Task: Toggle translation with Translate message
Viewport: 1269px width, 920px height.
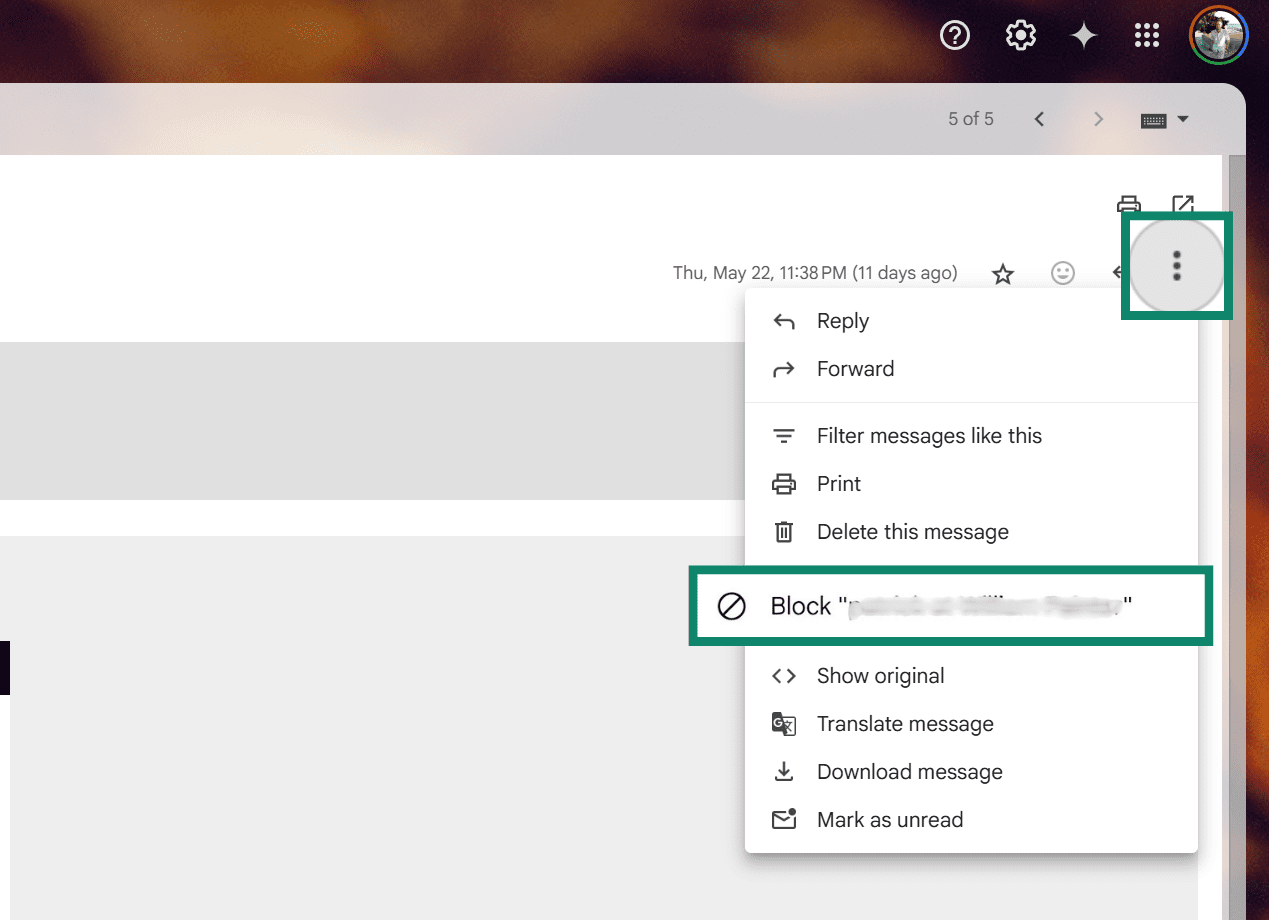Action: [x=905, y=723]
